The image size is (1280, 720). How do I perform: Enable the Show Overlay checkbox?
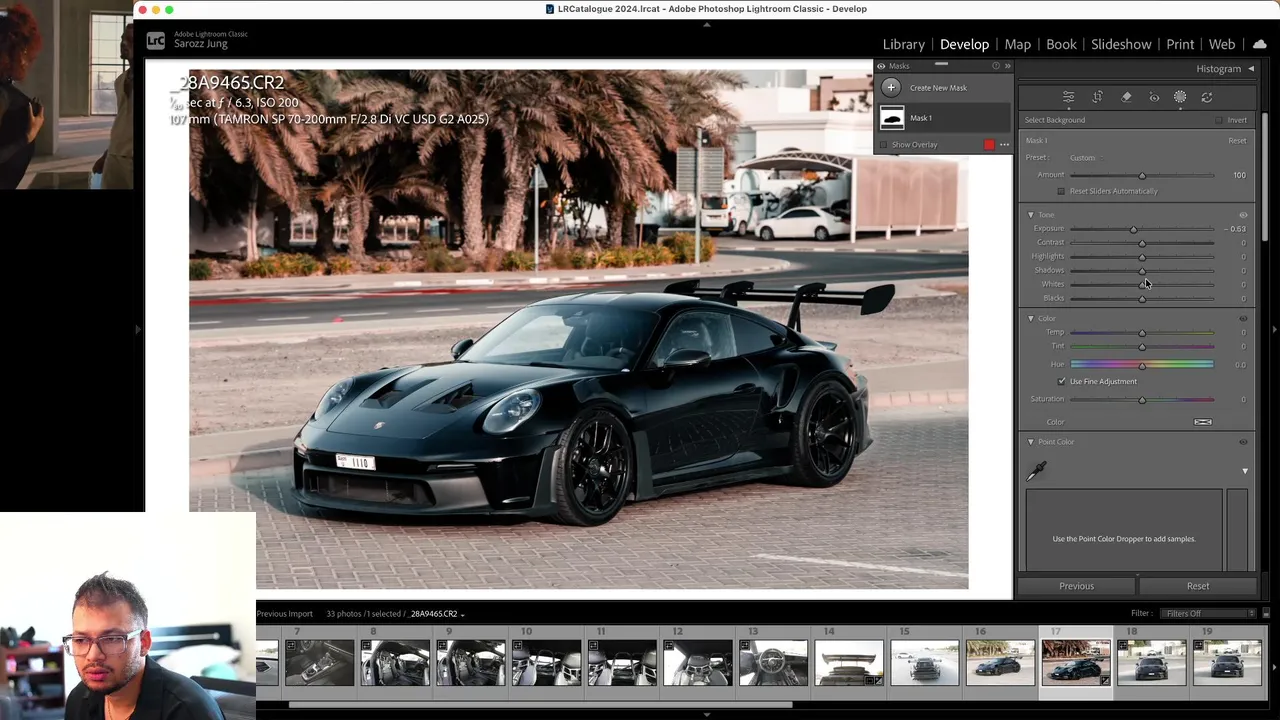pos(883,145)
